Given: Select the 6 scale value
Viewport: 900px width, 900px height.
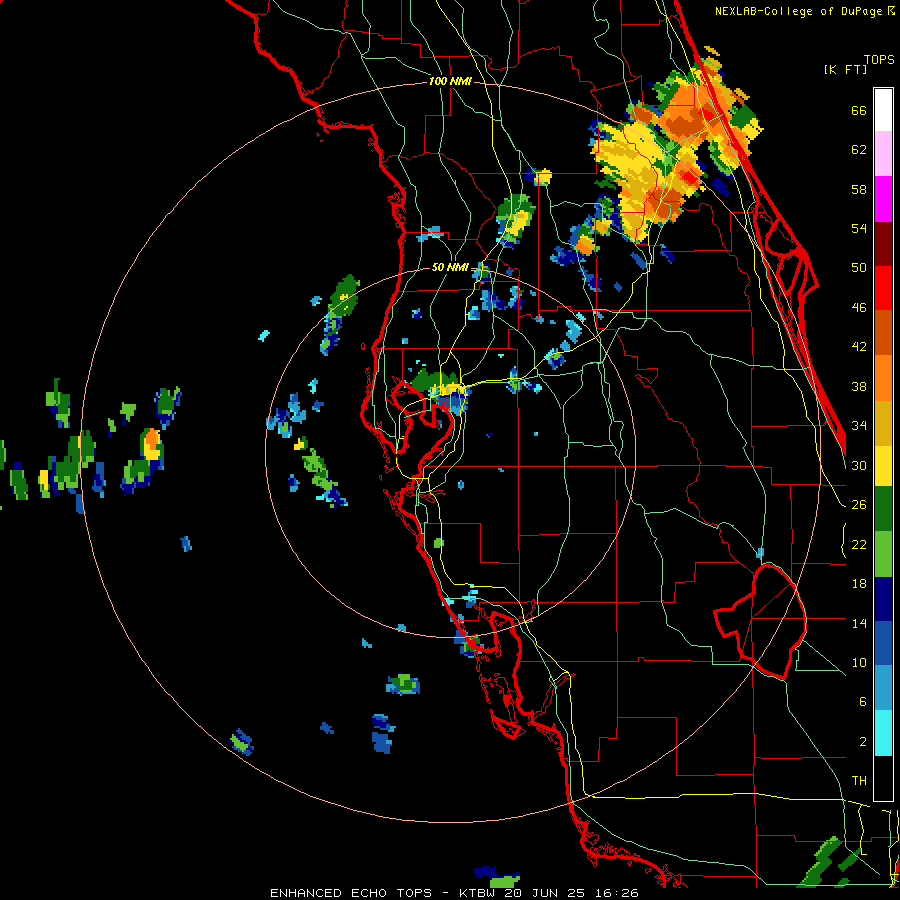Looking at the screenshot, I should tap(862, 702).
